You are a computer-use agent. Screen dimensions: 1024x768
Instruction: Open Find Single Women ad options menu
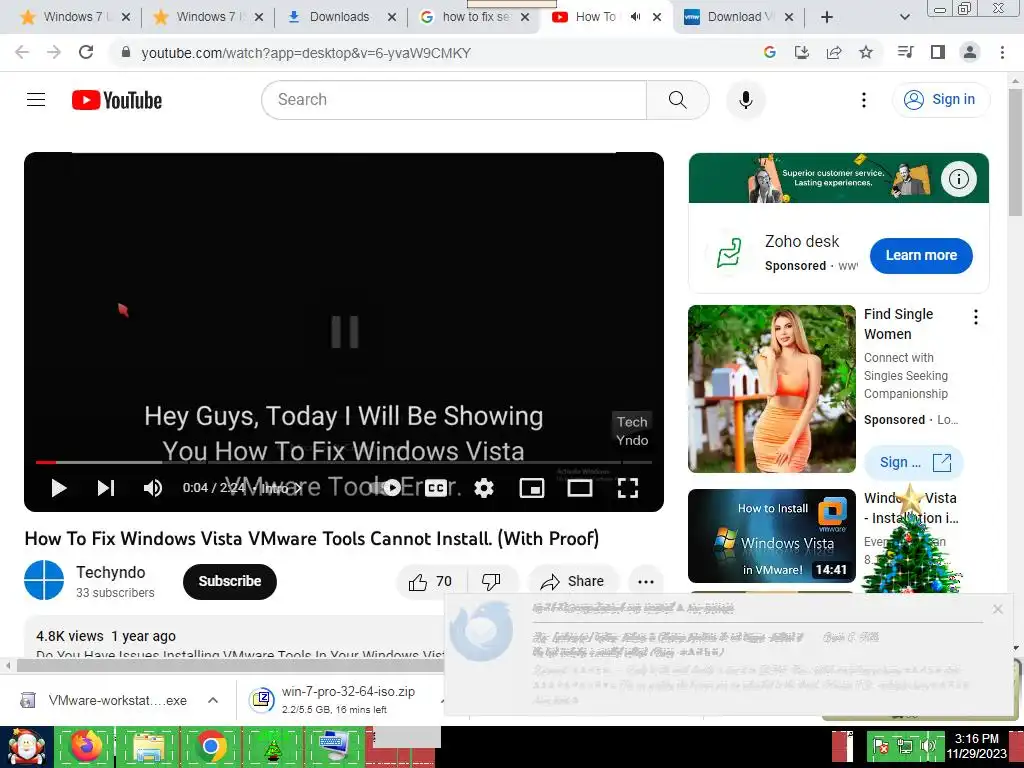(x=976, y=317)
